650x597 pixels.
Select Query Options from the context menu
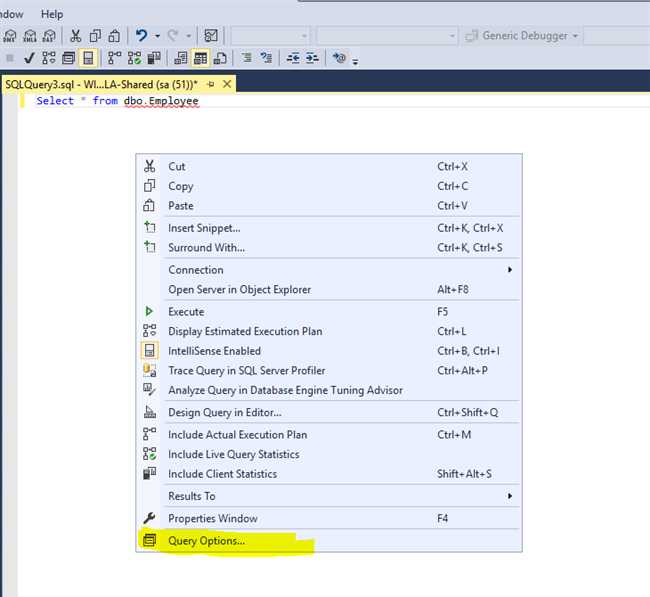point(206,541)
